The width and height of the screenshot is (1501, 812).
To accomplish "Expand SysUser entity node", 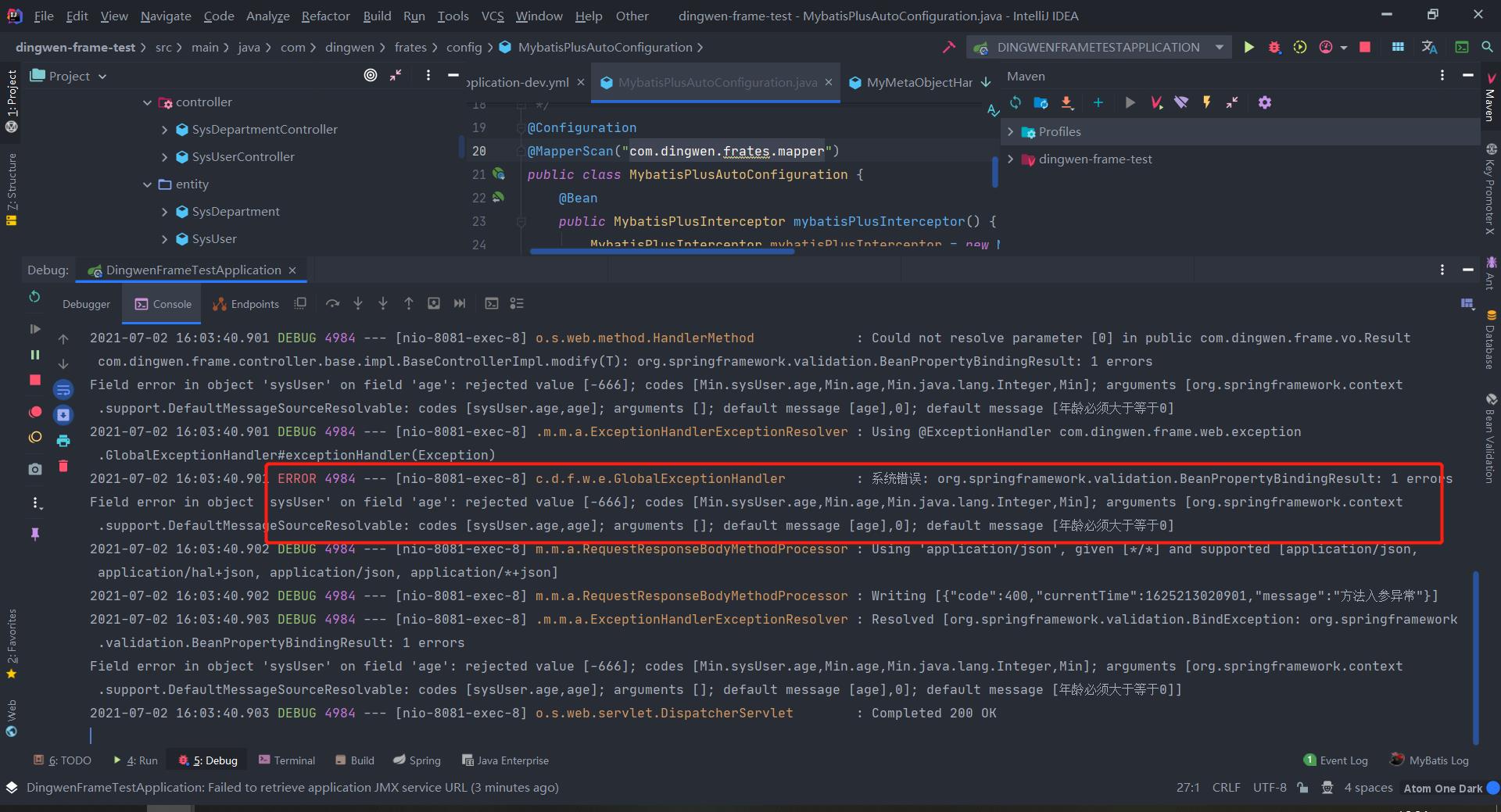I will (x=164, y=239).
